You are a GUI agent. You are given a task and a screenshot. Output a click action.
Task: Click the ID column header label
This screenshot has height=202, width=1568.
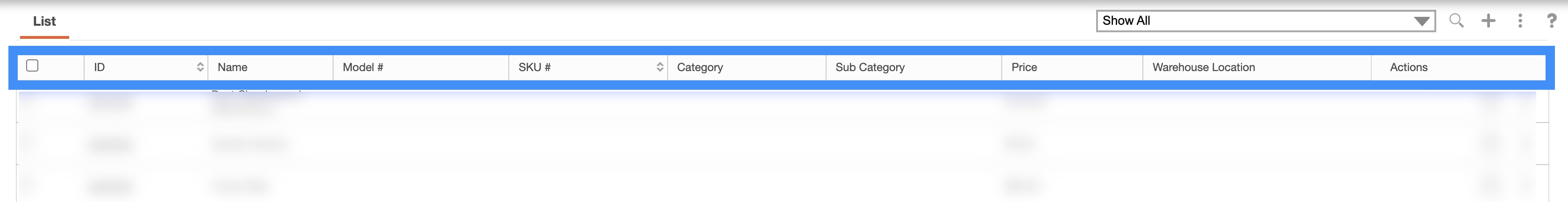[x=99, y=67]
